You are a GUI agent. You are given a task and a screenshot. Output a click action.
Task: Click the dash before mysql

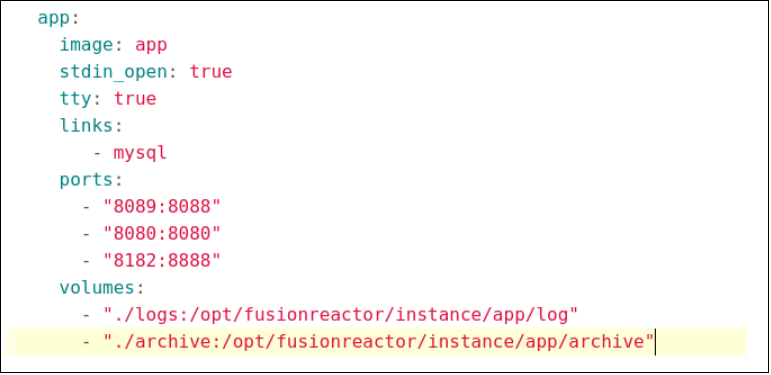[97, 153]
